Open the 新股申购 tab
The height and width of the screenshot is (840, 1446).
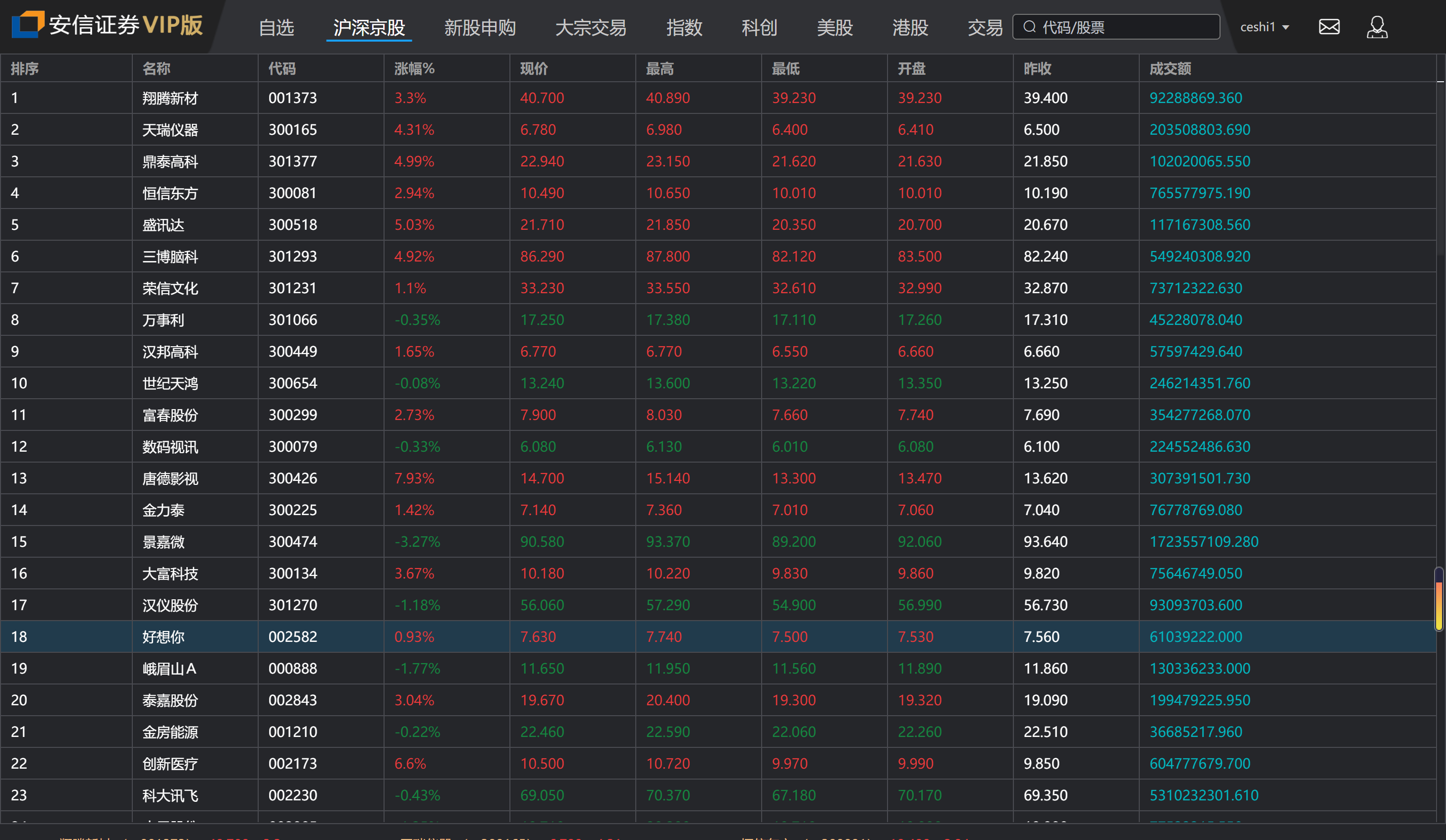(x=480, y=28)
